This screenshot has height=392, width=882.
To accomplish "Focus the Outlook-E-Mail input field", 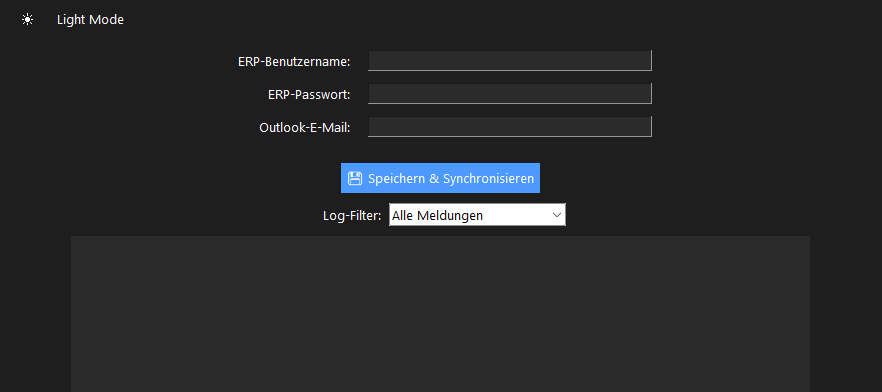I will click(x=510, y=127).
